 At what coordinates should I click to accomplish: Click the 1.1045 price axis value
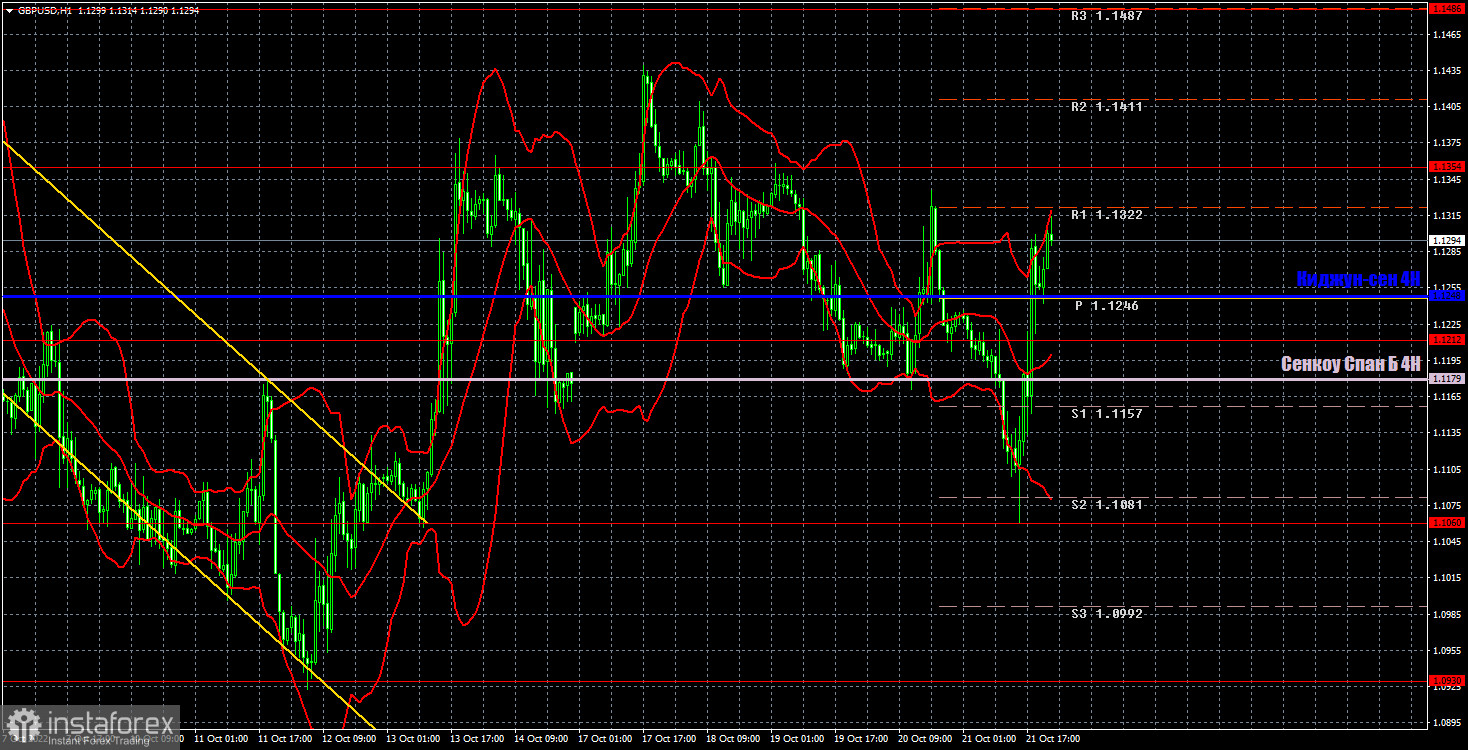pos(1447,541)
